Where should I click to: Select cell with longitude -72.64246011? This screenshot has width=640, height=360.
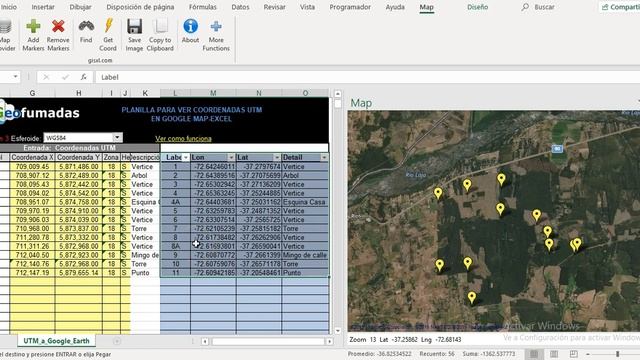click(213, 167)
